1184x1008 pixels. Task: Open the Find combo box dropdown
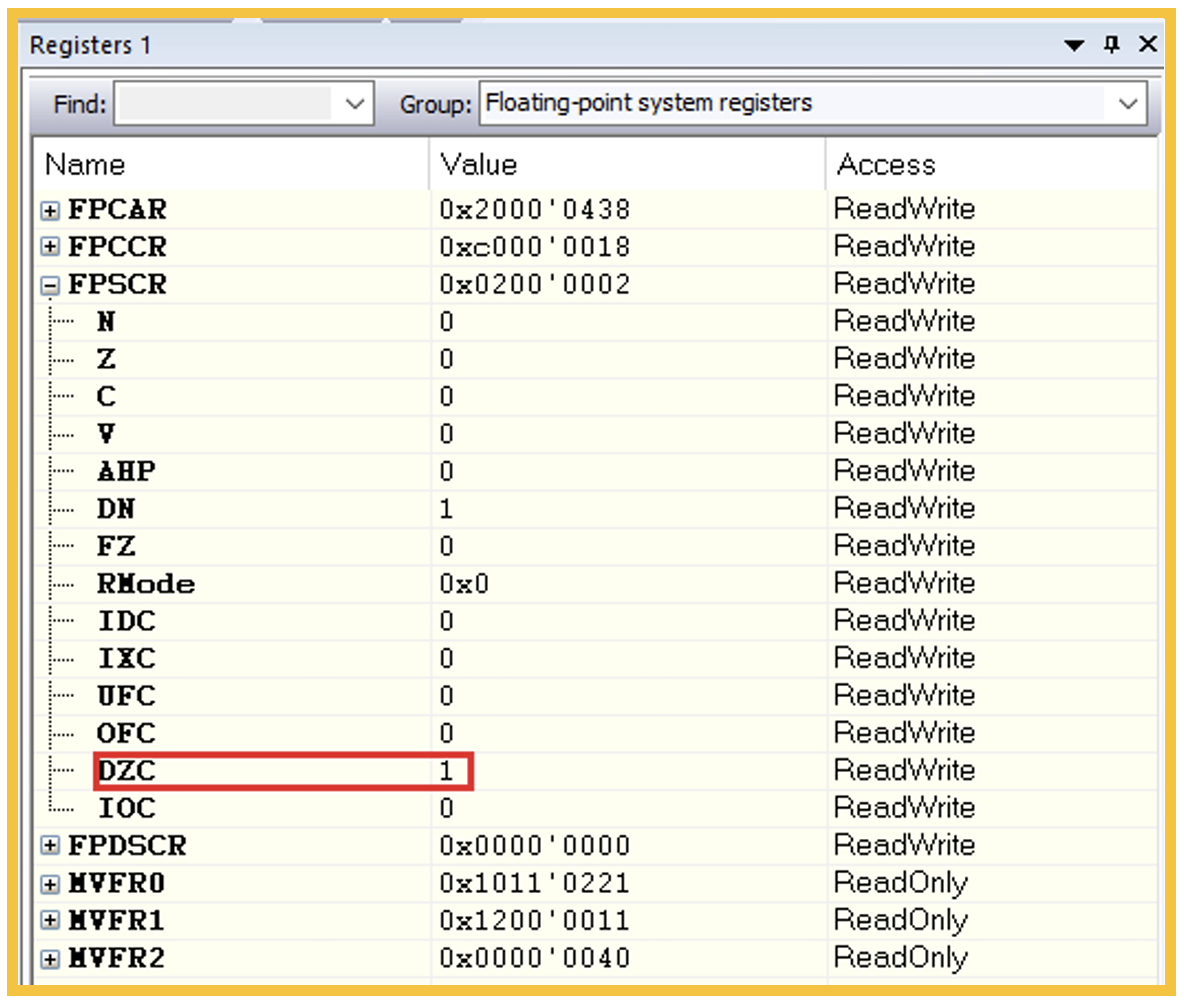coord(354,104)
